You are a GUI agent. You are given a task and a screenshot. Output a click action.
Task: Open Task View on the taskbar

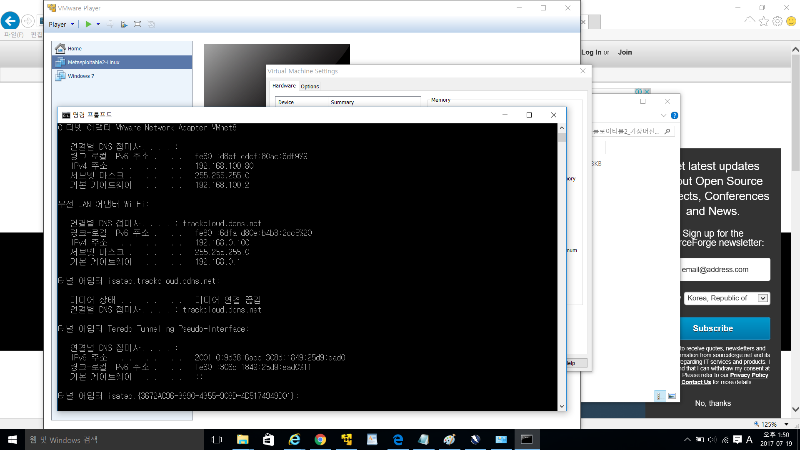(217, 439)
